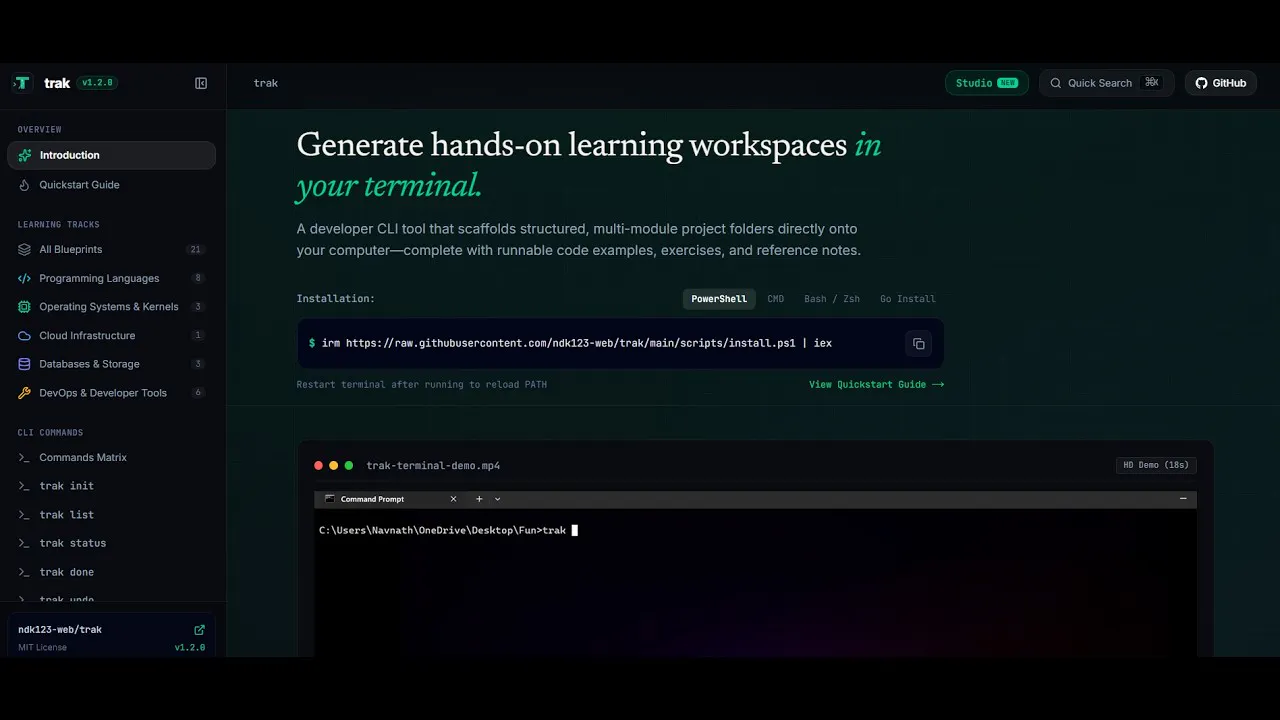Open the Studio NEW button
The height and width of the screenshot is (720, 1280).
(987, 83)
